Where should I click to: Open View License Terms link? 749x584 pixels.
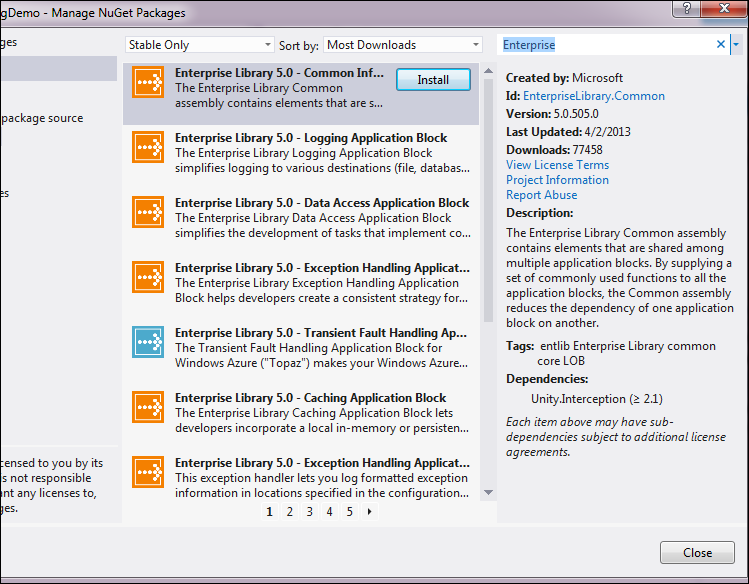coord(557,165)
